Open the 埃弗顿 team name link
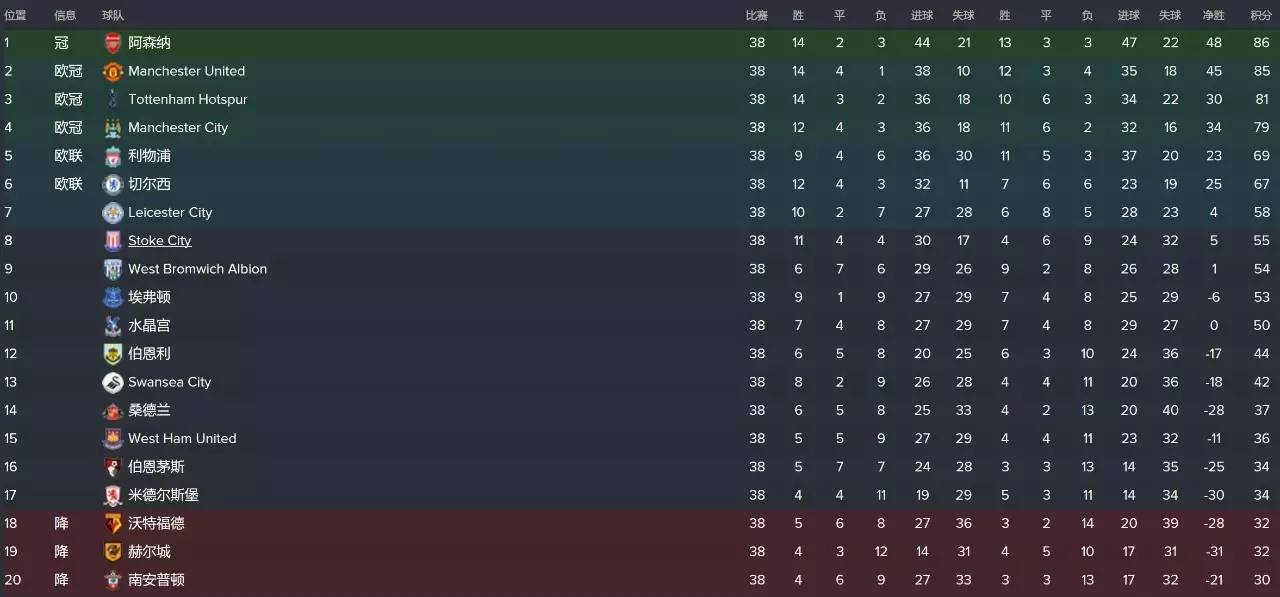This screenshot has width=1280, height=597. click(x=149, y=297)
